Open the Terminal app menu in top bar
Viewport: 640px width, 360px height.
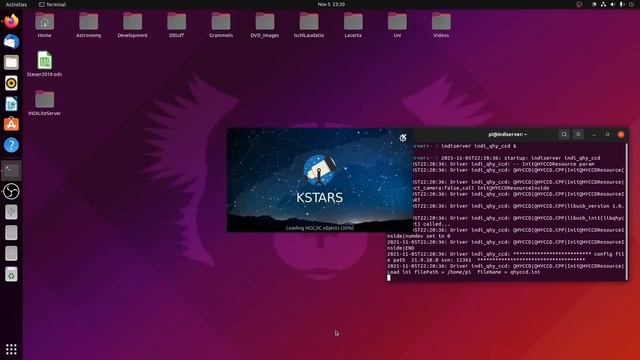(x=52, y=4)
